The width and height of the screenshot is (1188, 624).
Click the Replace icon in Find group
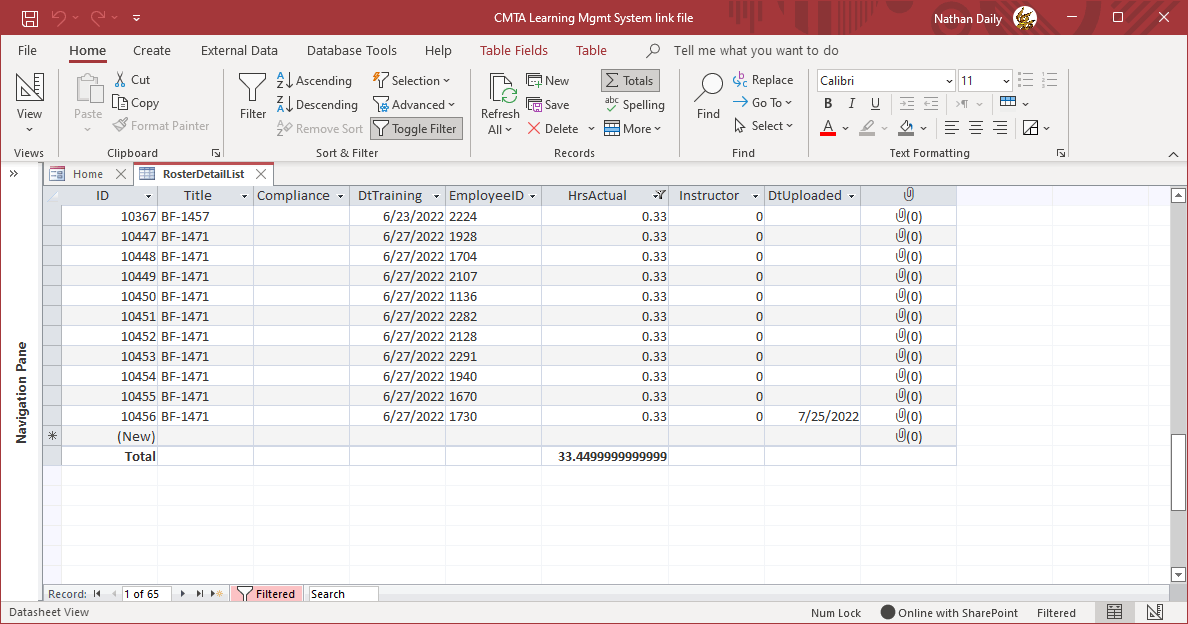click(740, 80)
